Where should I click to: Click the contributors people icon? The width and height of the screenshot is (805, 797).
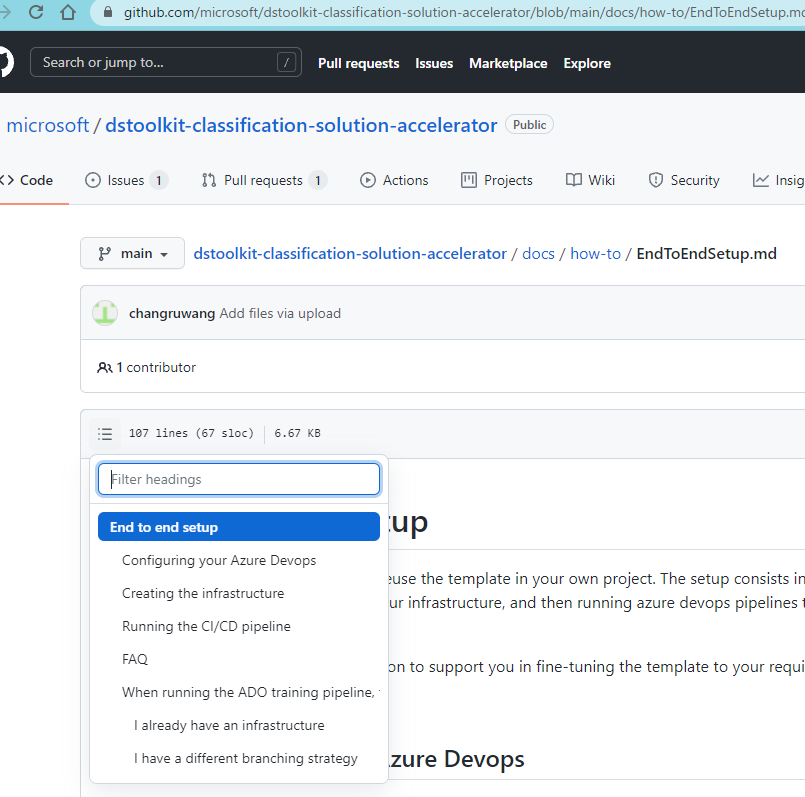[104, 368]
